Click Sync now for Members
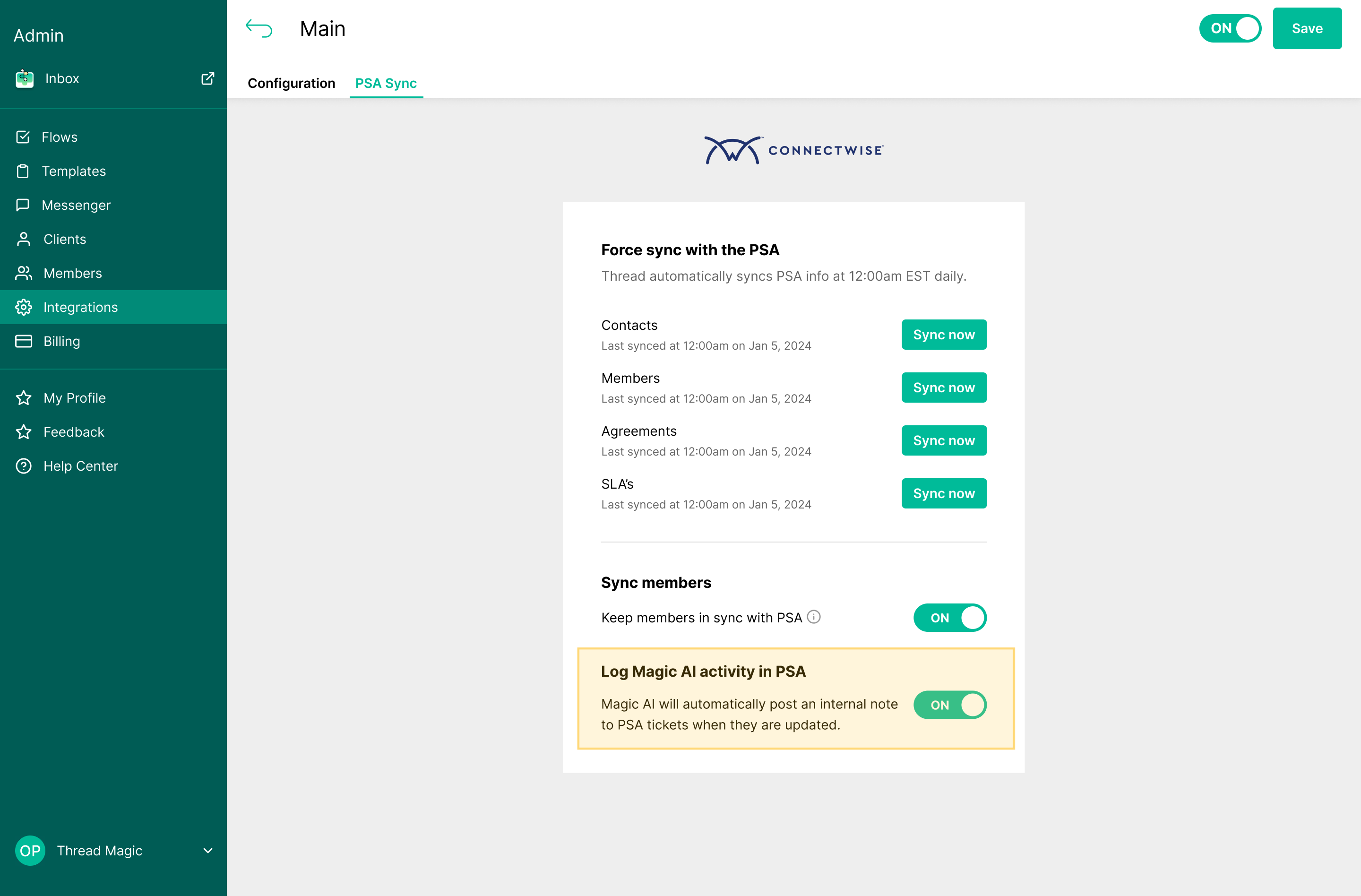 pos(944,388)
